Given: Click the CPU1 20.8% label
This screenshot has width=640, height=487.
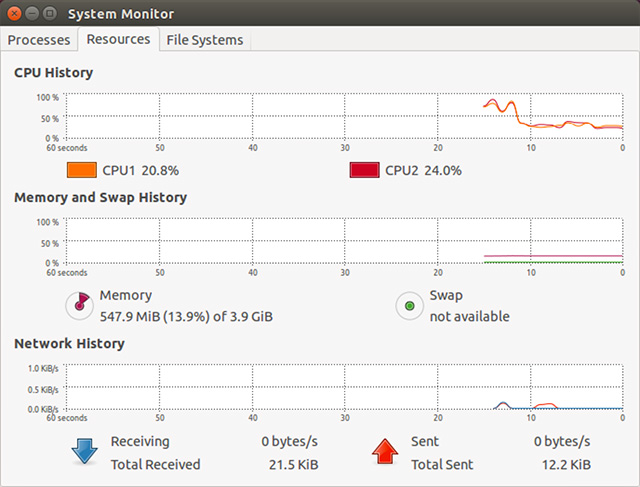Looking at the screenshot, I should pyautogui.click(x=140, y=170).
